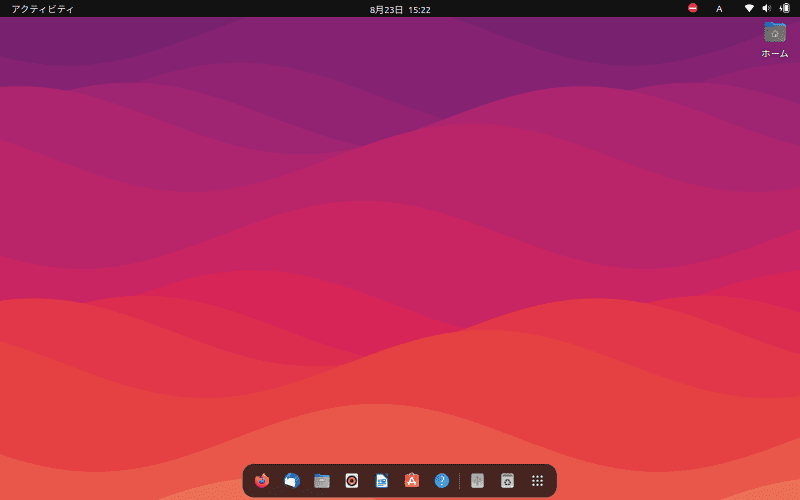The width and height of the screenshot is (800, 500).
Task: Click the volume speaker icon
Action: click(767, 8)
